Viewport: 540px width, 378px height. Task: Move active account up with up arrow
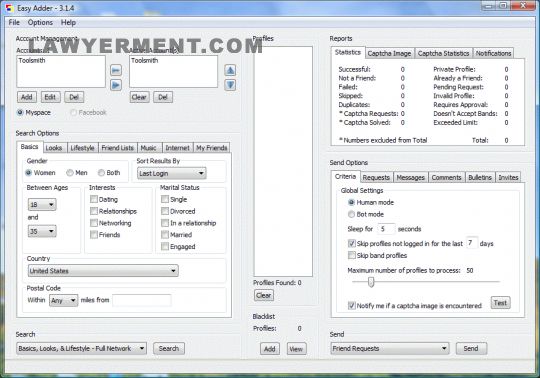(230, 70)
